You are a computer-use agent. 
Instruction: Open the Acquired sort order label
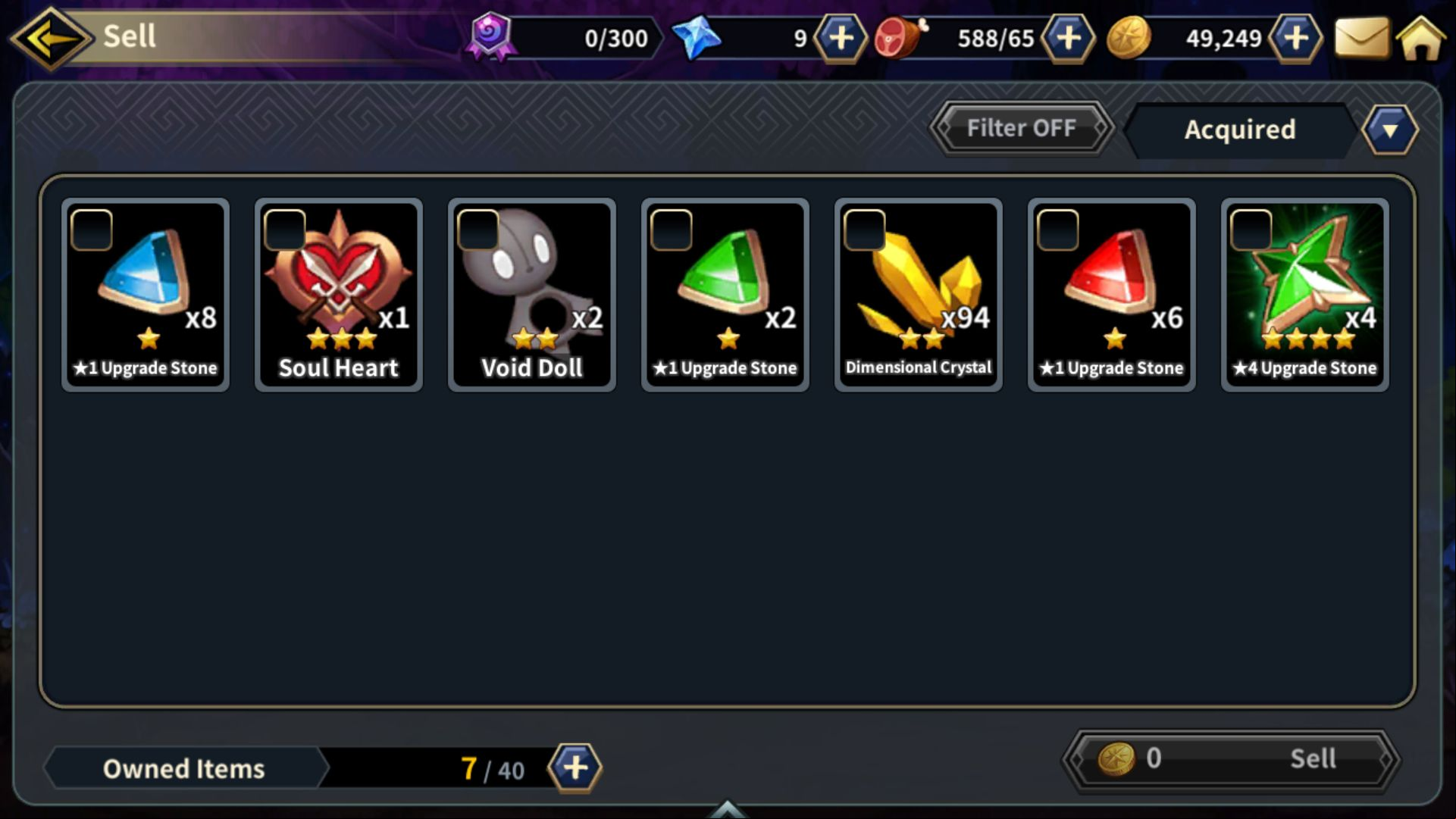pos(1240,130)
